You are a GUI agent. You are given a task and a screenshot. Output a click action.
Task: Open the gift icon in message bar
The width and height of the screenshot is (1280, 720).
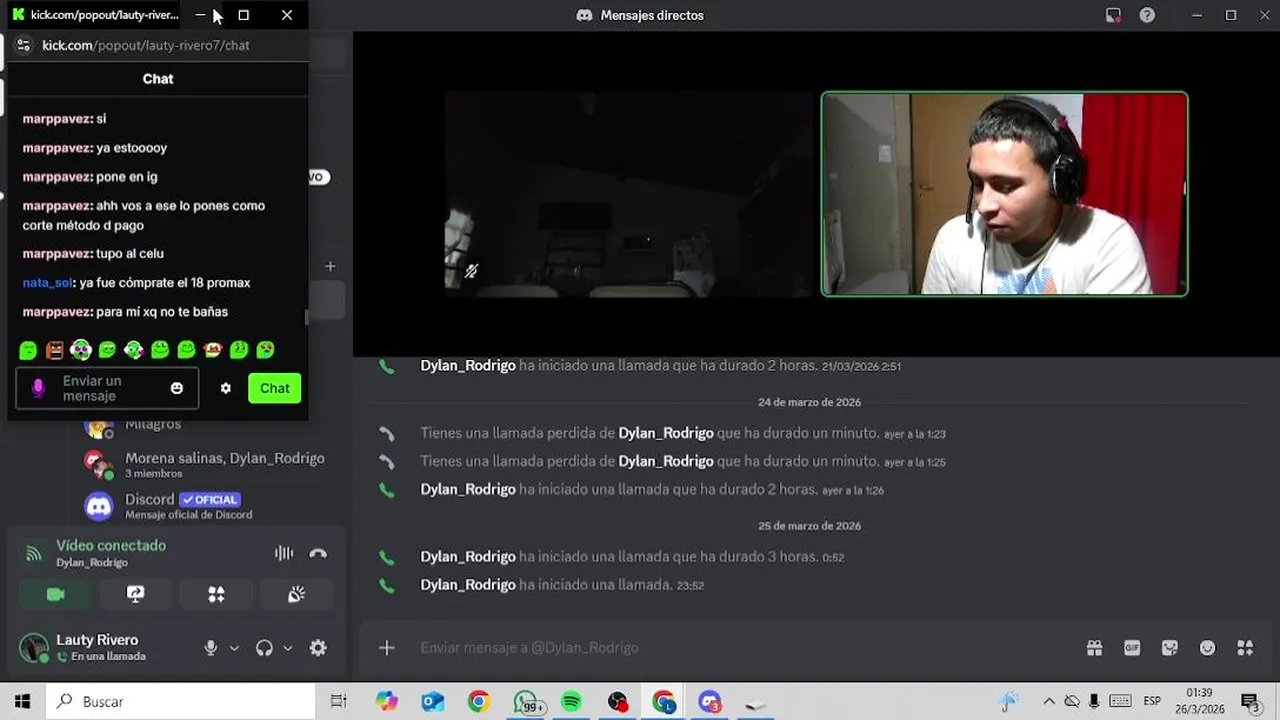tap(1094, 648)
